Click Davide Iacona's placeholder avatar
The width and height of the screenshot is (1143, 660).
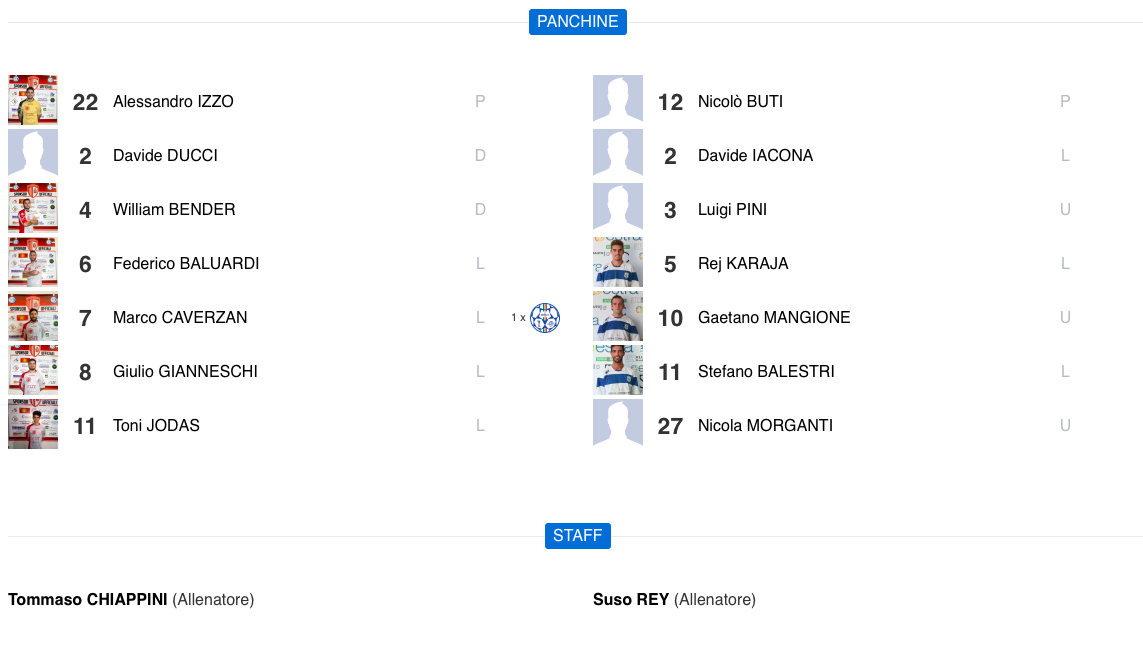point(618,154)
